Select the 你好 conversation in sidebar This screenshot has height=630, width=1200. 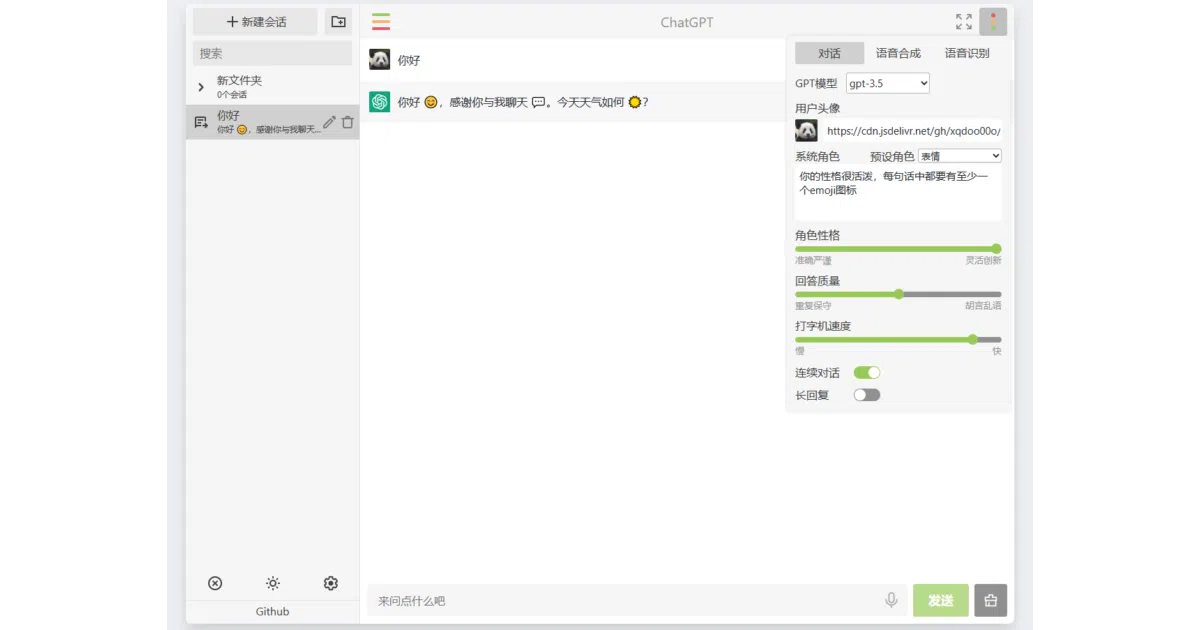pyautogui.click(x=272, y=122)
